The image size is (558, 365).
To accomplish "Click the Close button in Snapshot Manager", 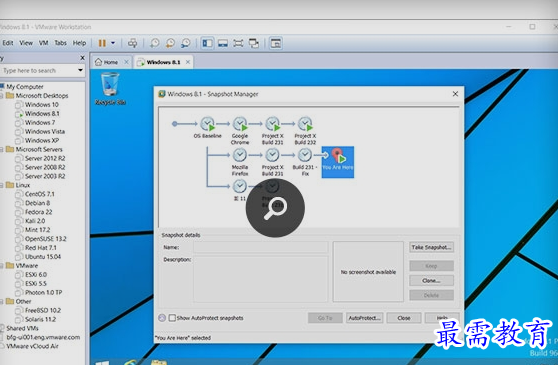I will 404,318.
